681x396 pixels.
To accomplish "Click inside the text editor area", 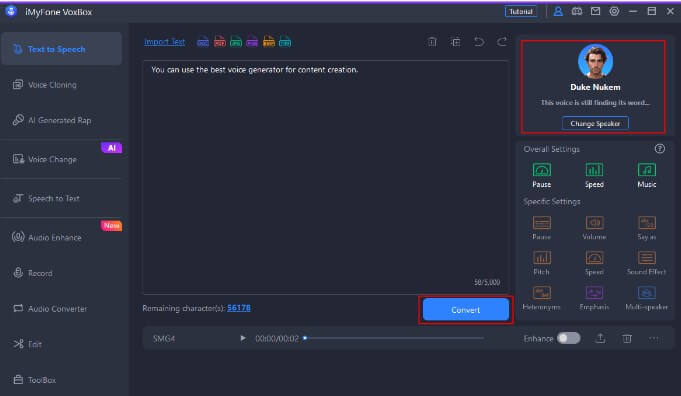I will pyautogui.click(x=325, y=177).
